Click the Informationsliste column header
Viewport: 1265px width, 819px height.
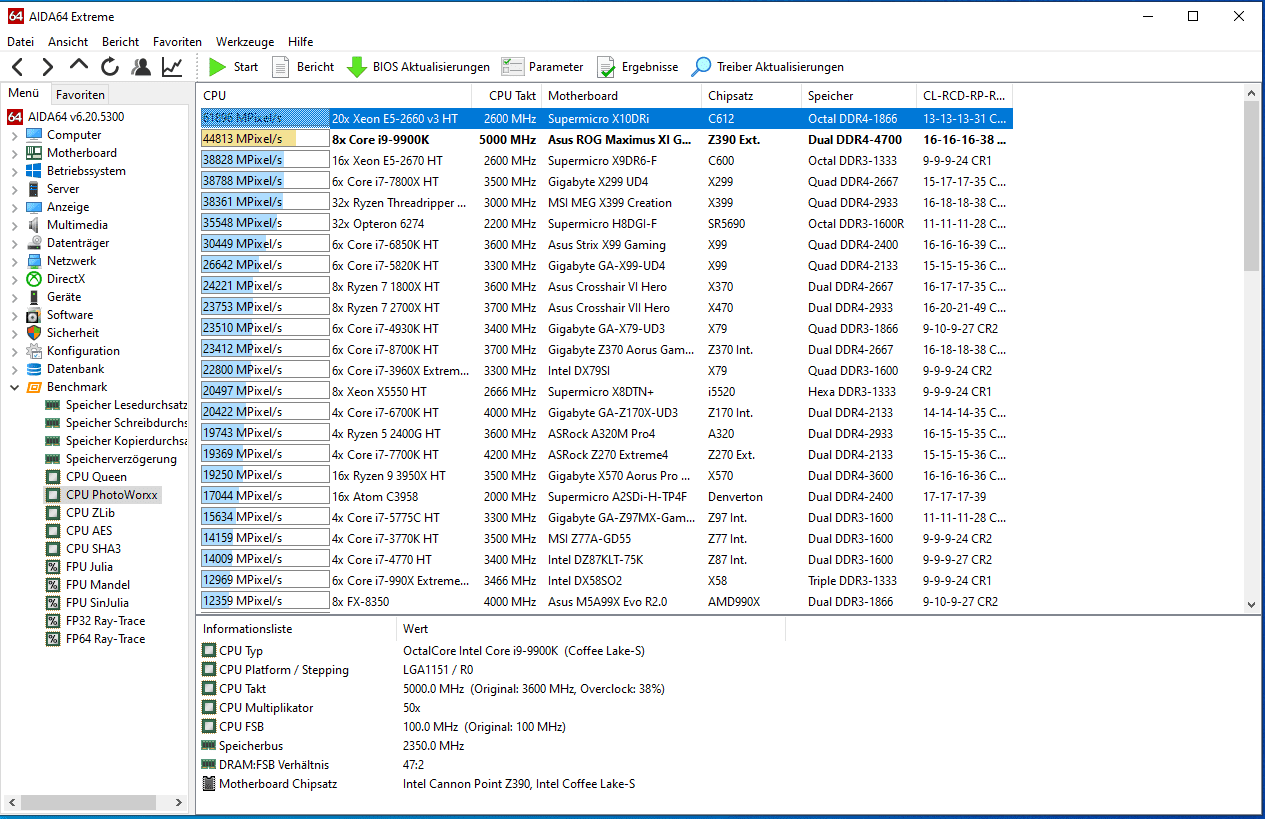[x=296, y=629]
